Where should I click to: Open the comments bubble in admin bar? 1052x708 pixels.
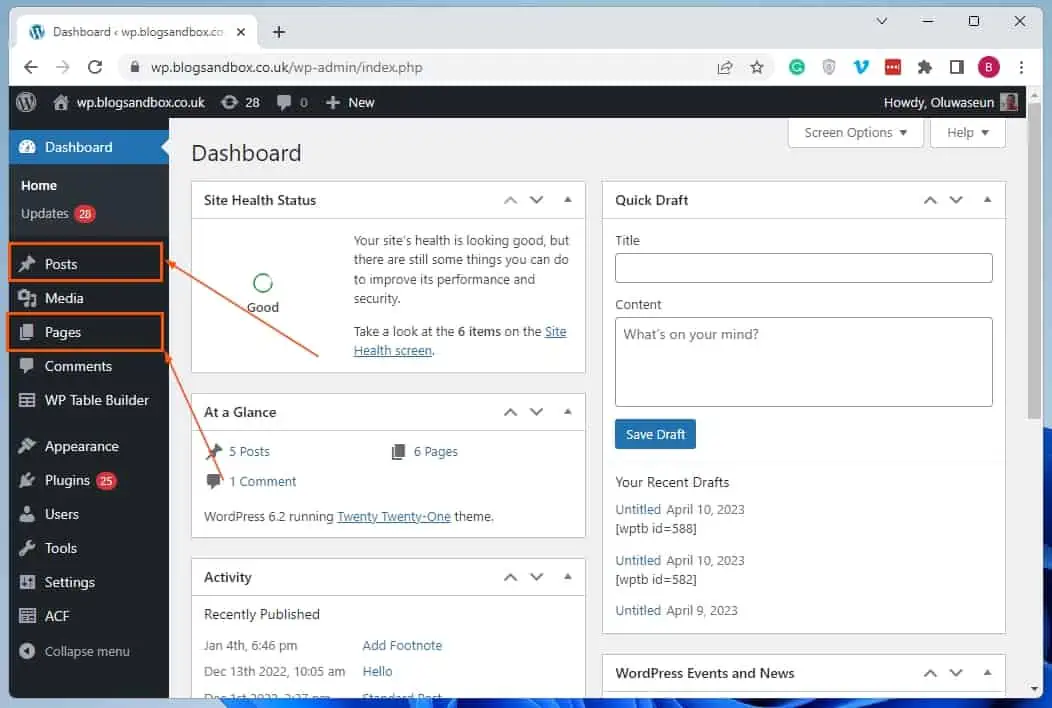(284, 102)
